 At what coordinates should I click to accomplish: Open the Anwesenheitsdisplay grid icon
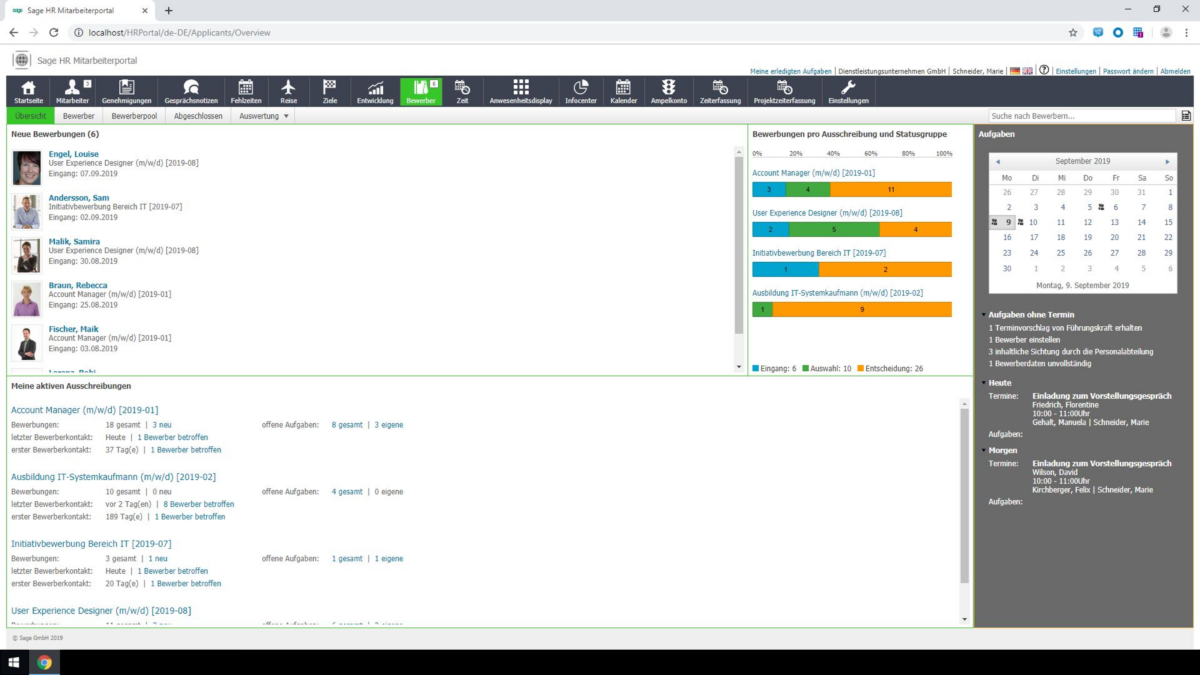[x=521, y=91]
